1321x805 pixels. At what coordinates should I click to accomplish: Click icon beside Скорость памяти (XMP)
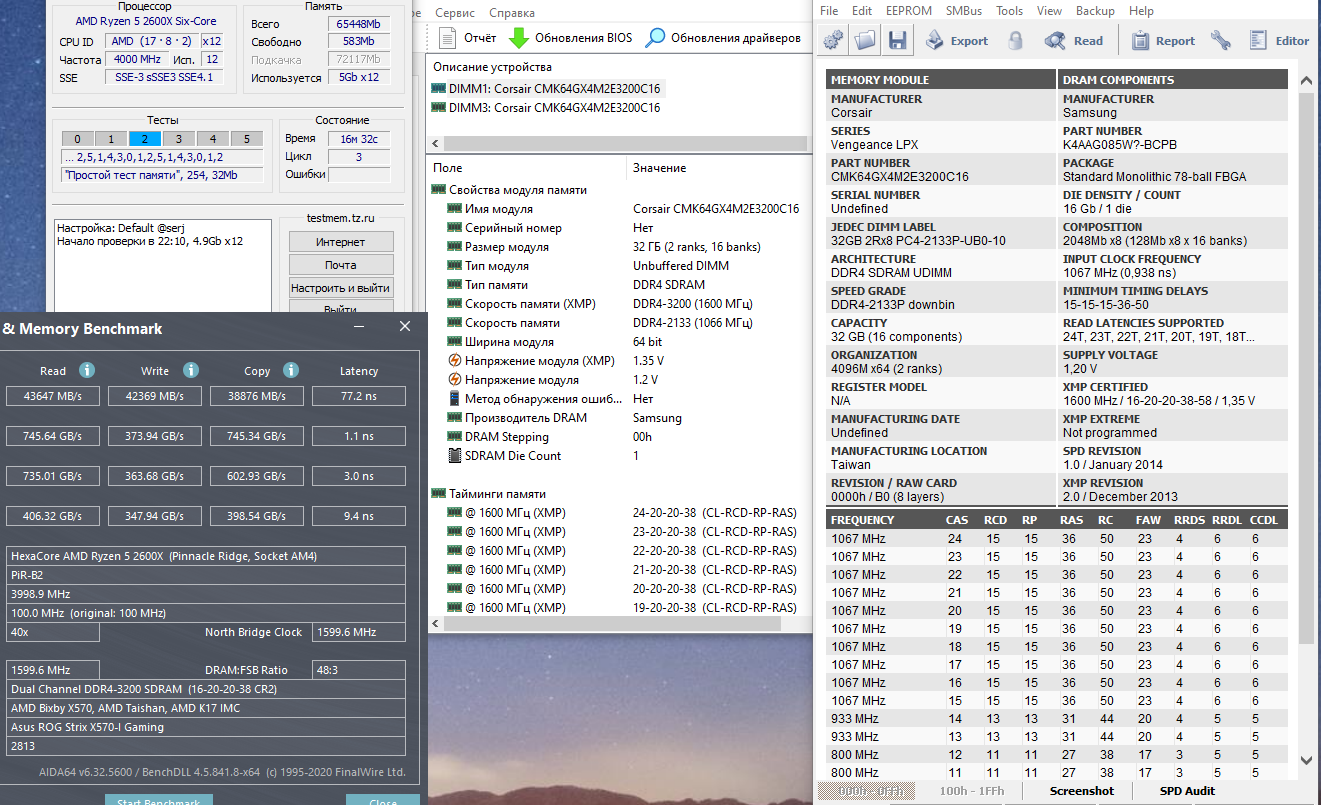pyautogui.click(x=454, y=304)
